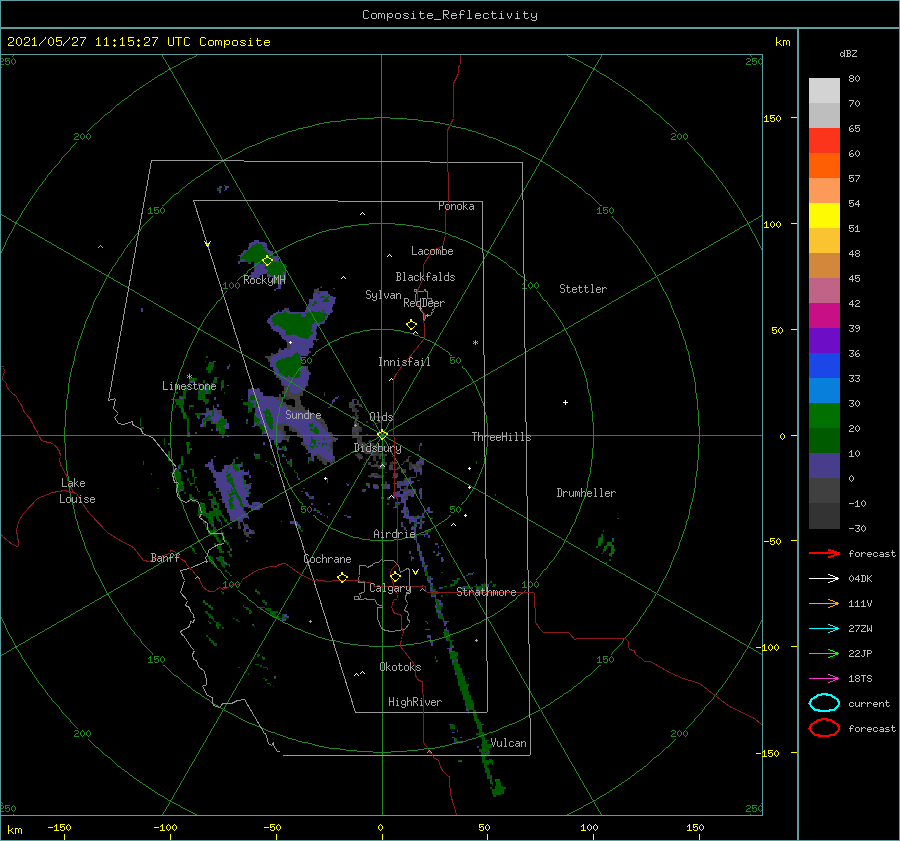This screenshot has width=900, height=841.
Task: Click the Lacombe city label
Action: click(432, 251)
